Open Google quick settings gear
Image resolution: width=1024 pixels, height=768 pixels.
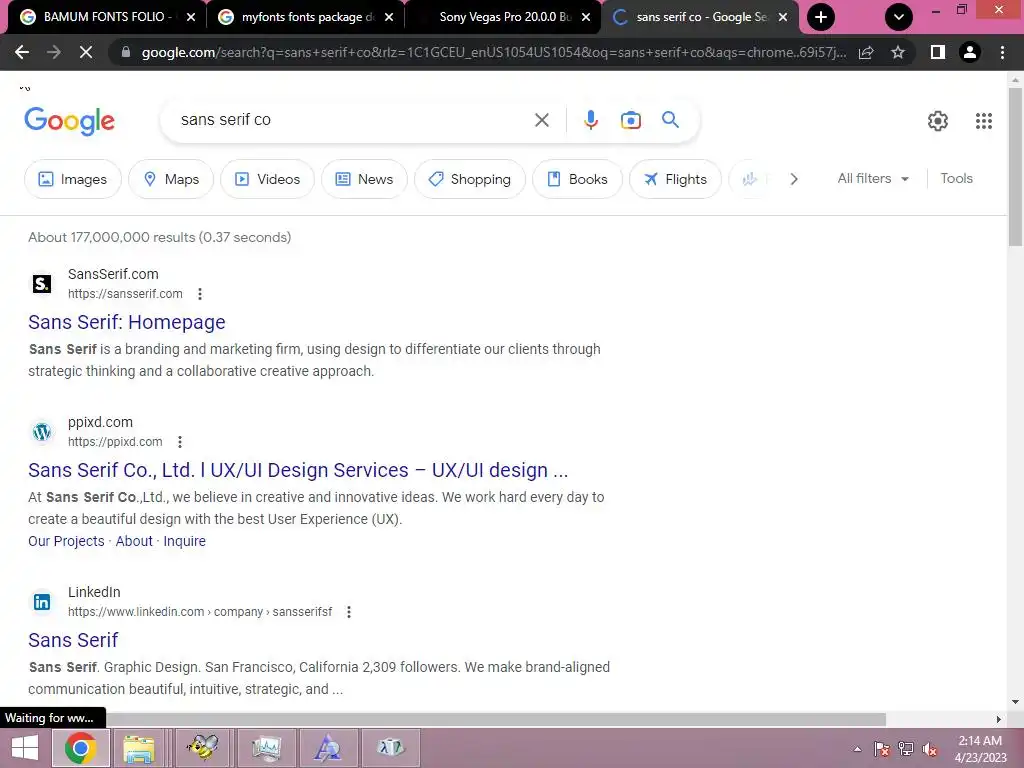938,121
